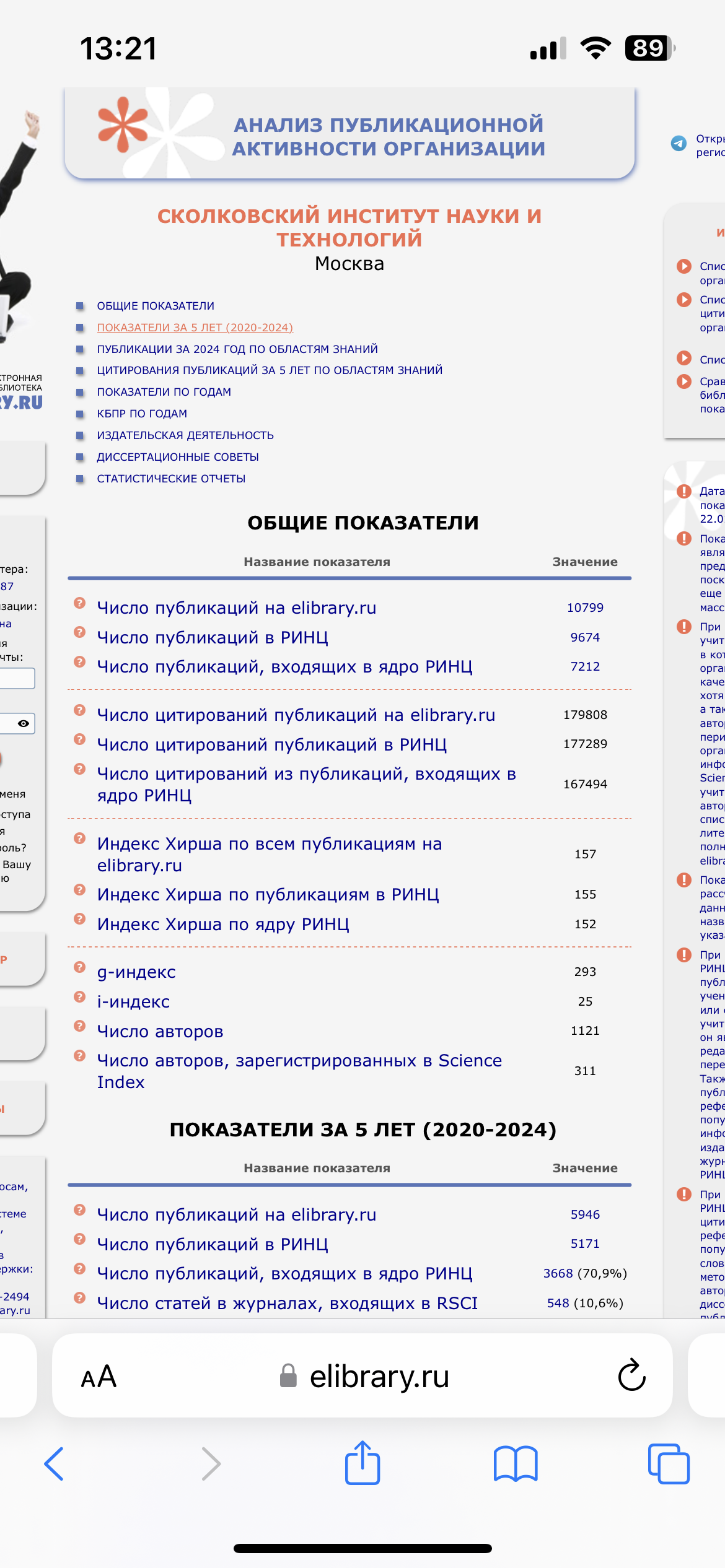Screen dimensions: 725x1568
Task: Click help icon beside 'Индекс Хирша по ядру РИНЦ'
Action: click(79, 919)
